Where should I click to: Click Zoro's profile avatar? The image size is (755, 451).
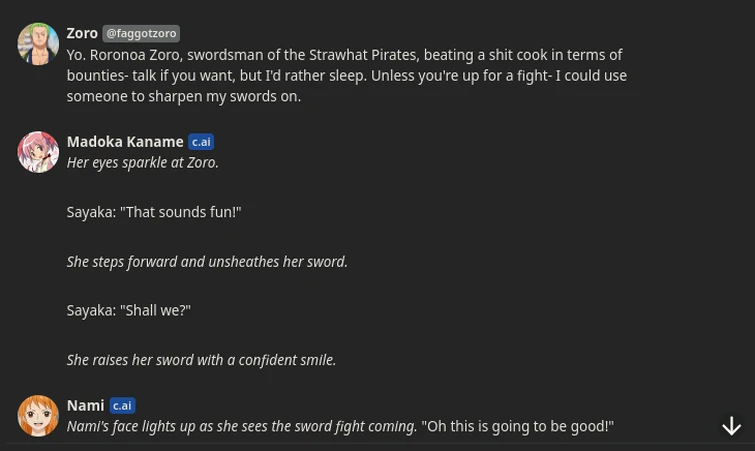coord(38,44)
